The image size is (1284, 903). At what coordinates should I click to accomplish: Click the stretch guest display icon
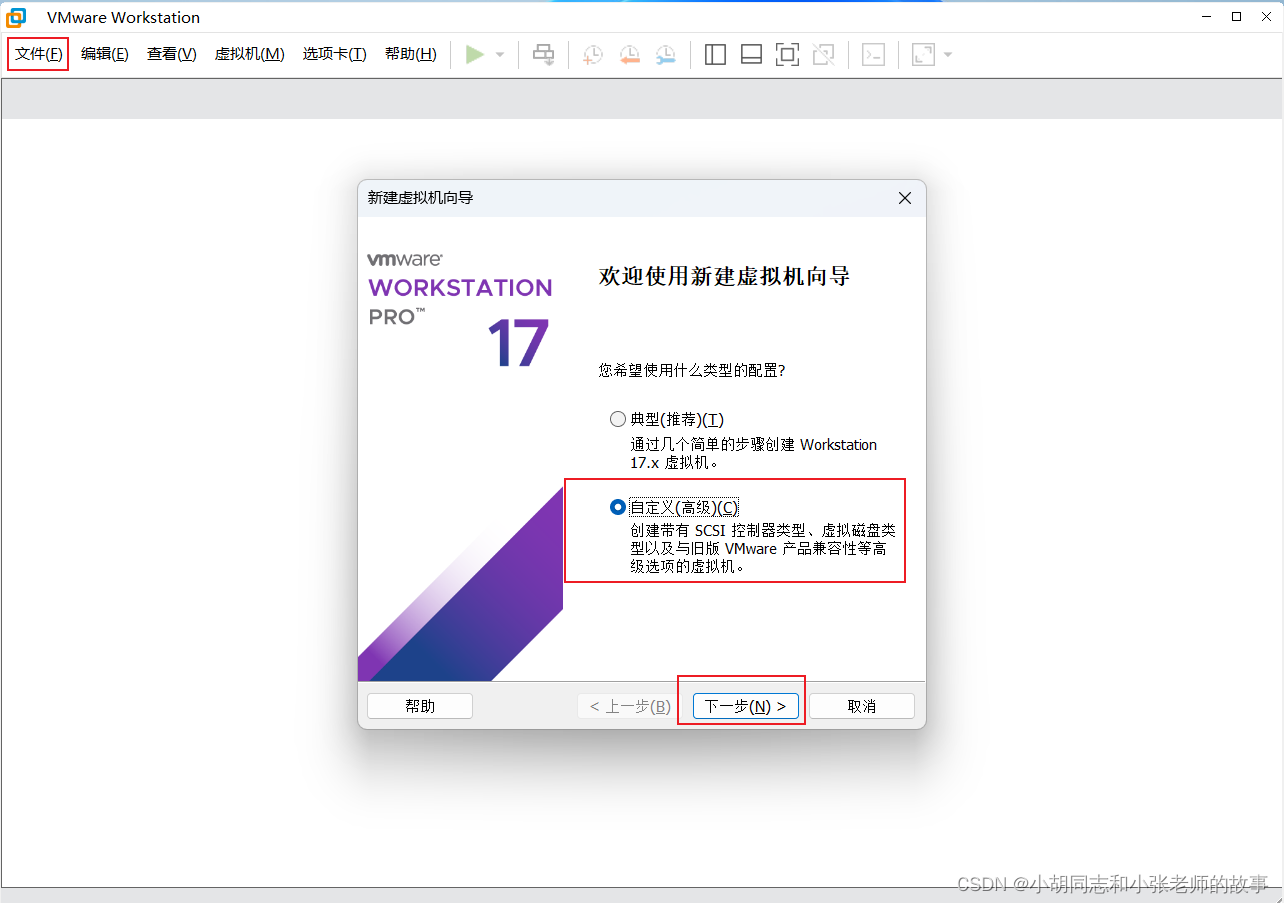pos(923,55)
